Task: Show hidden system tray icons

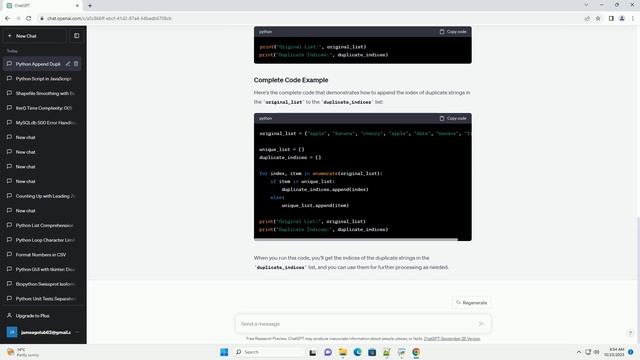Action: click(x=579, y=352)
